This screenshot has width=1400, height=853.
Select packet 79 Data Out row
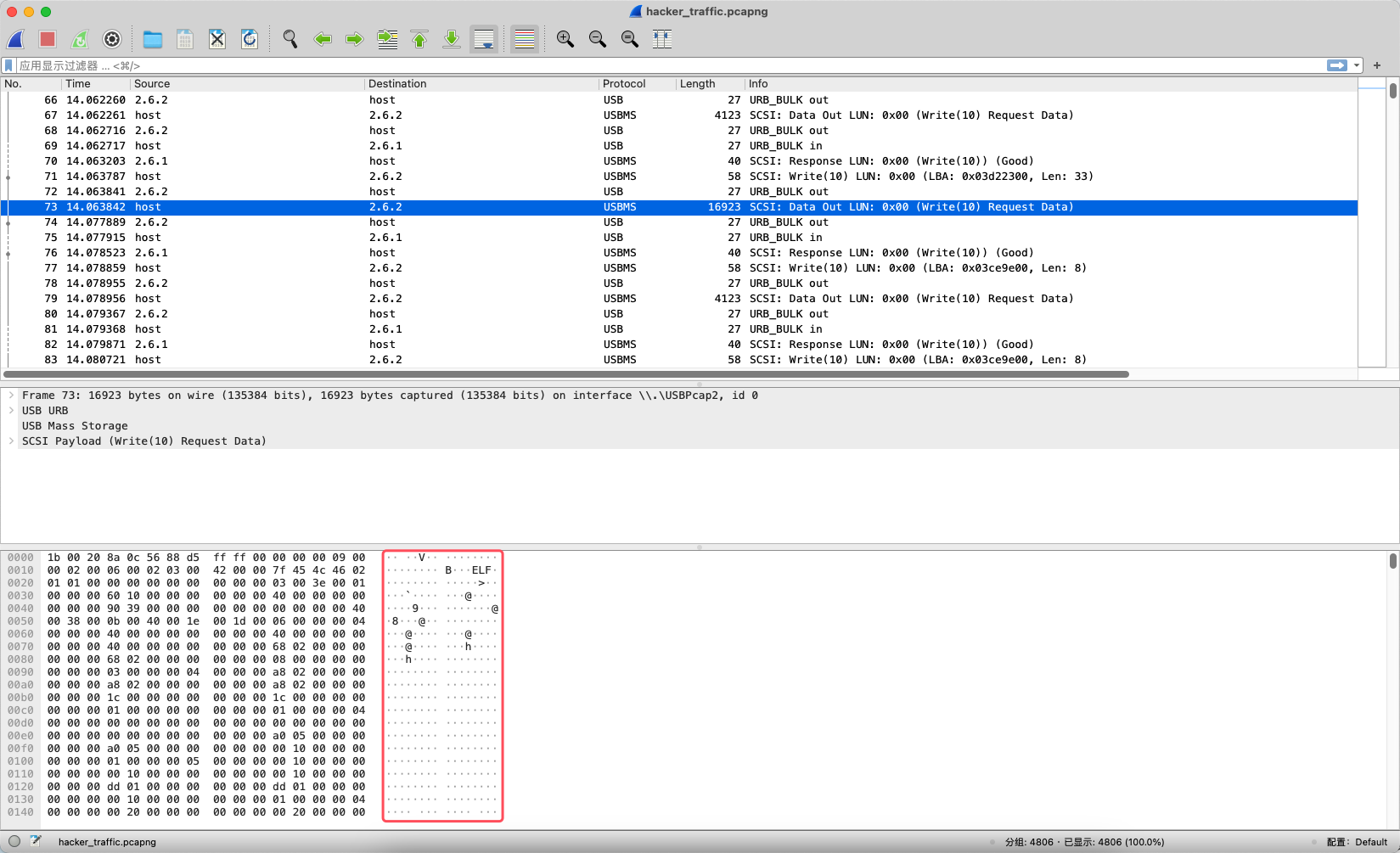click(679, 299)
